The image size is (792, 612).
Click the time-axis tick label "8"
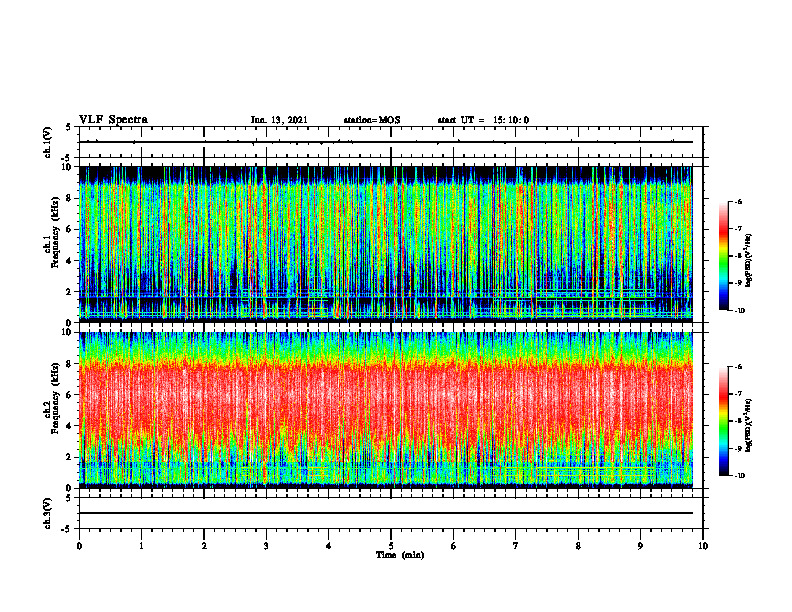[x=578, y=546]
